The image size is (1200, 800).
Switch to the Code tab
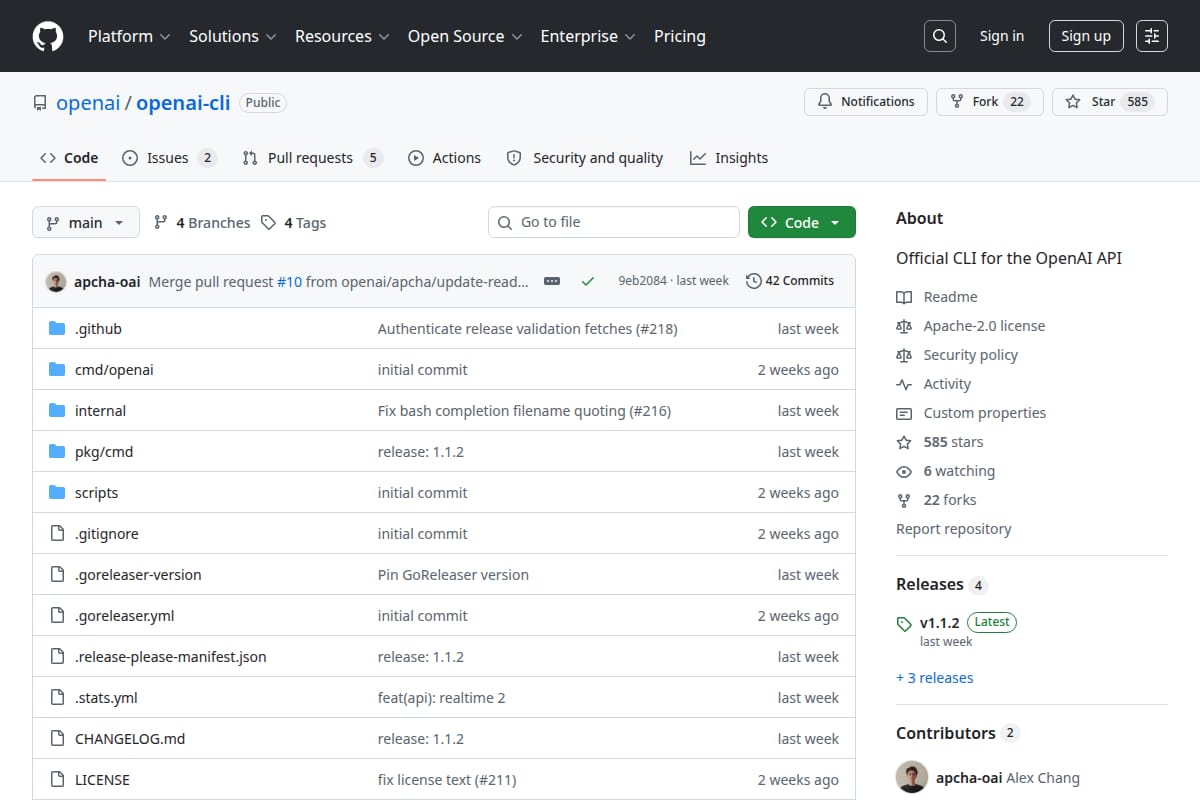[69, 158]
